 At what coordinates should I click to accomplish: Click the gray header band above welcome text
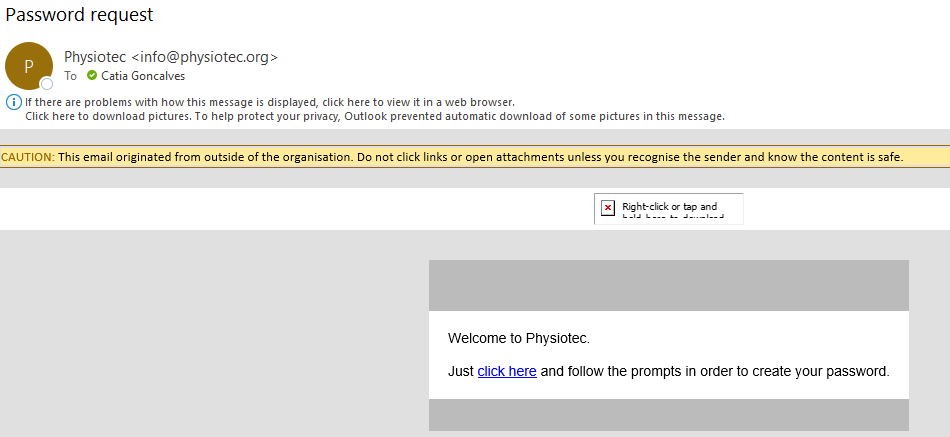[x=668, y=285]
